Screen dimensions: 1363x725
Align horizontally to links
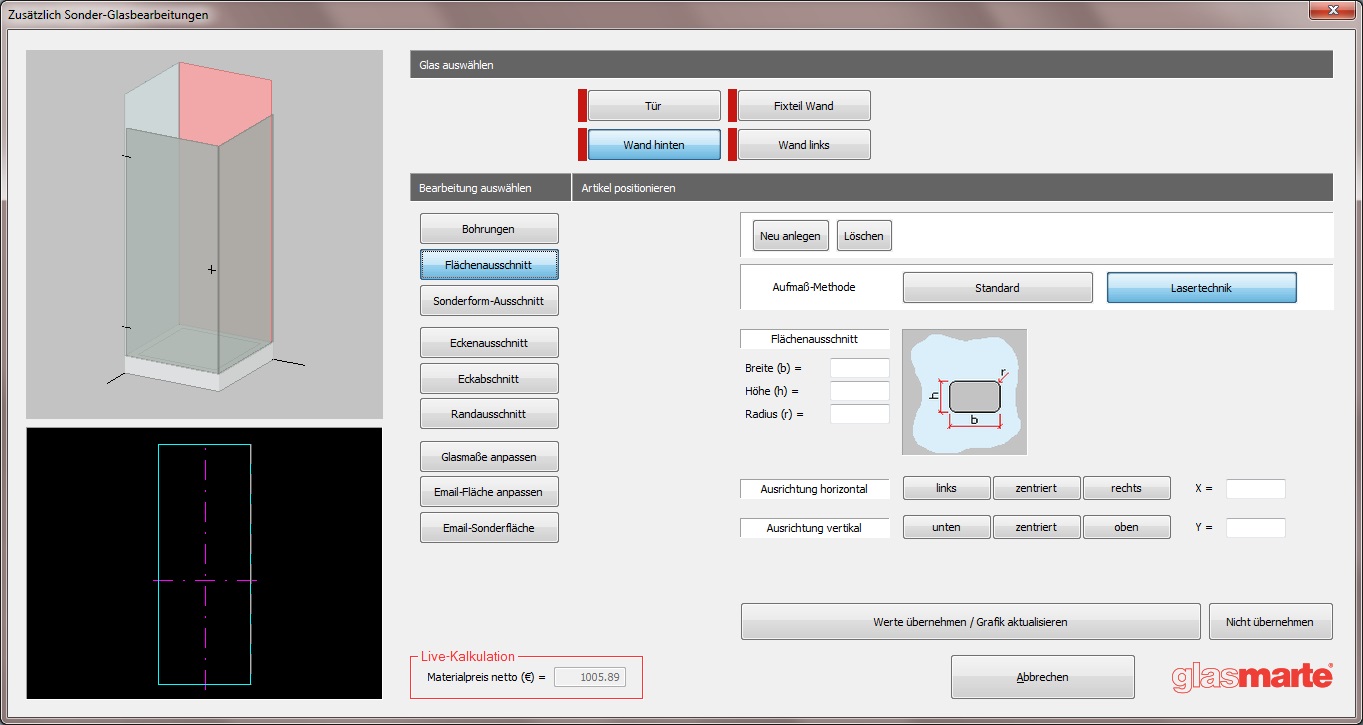[x=946, y=488]
